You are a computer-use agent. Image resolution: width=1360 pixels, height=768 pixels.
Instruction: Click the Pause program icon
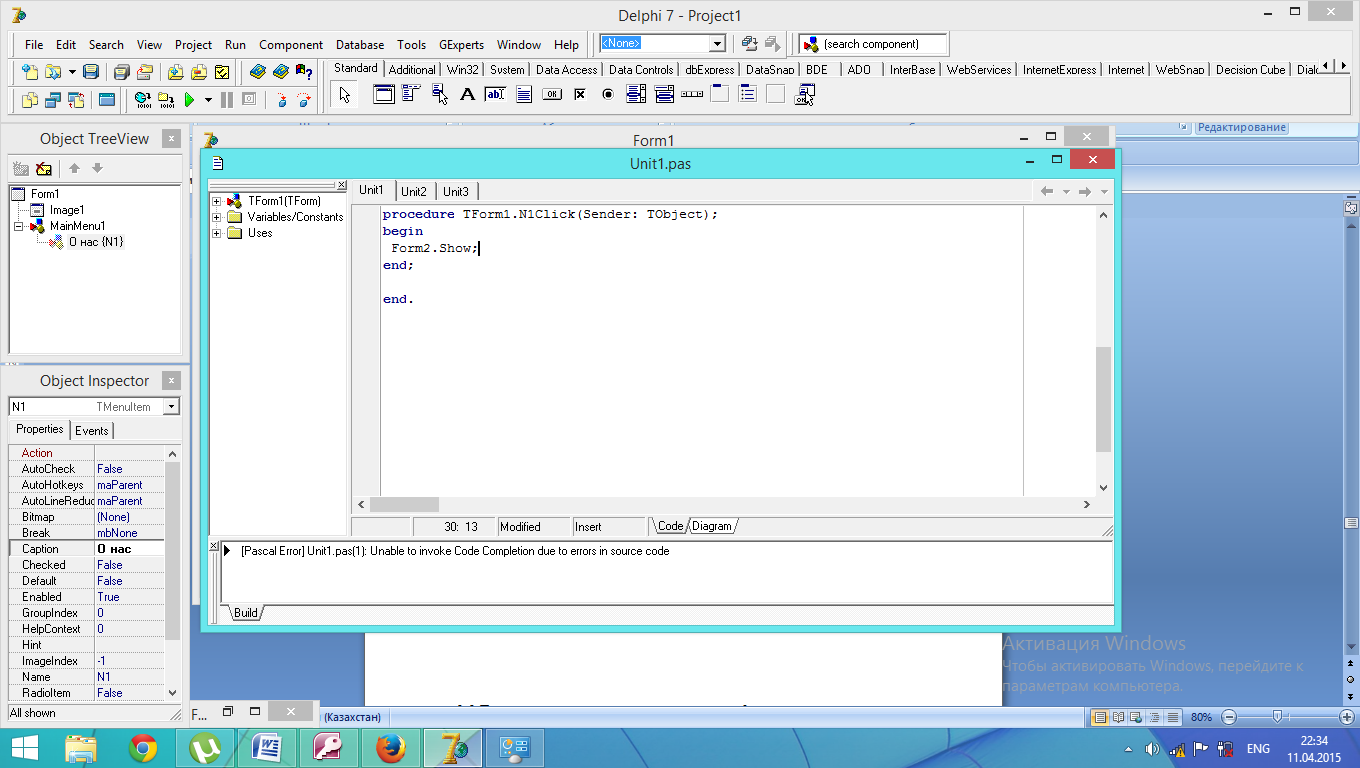227,99
